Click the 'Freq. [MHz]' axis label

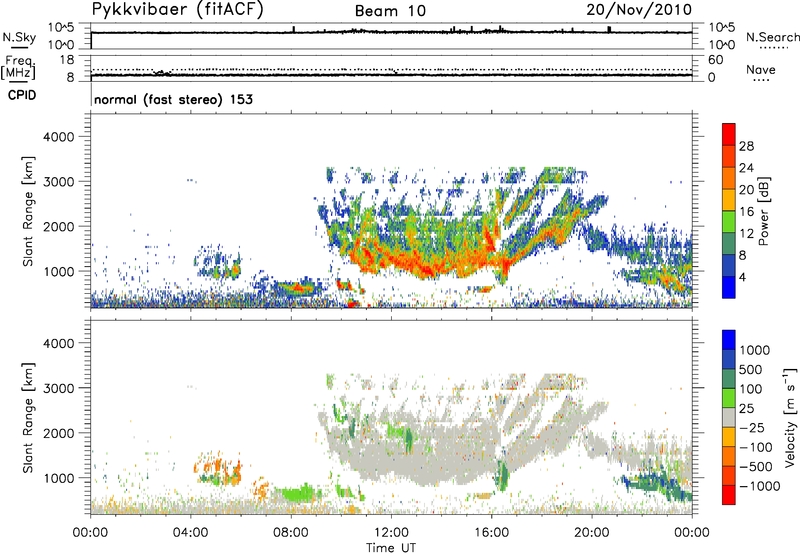(x=18, y=67)
